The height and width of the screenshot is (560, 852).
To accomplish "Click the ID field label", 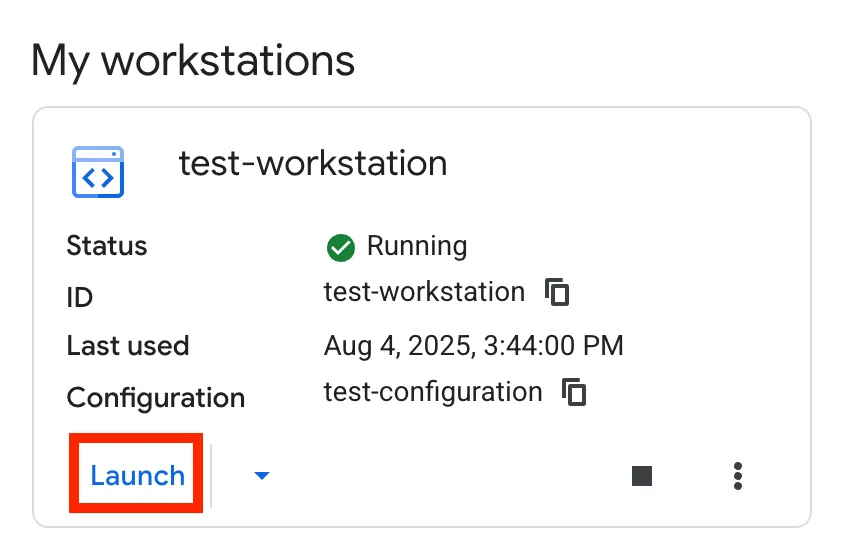I will 79,297.
